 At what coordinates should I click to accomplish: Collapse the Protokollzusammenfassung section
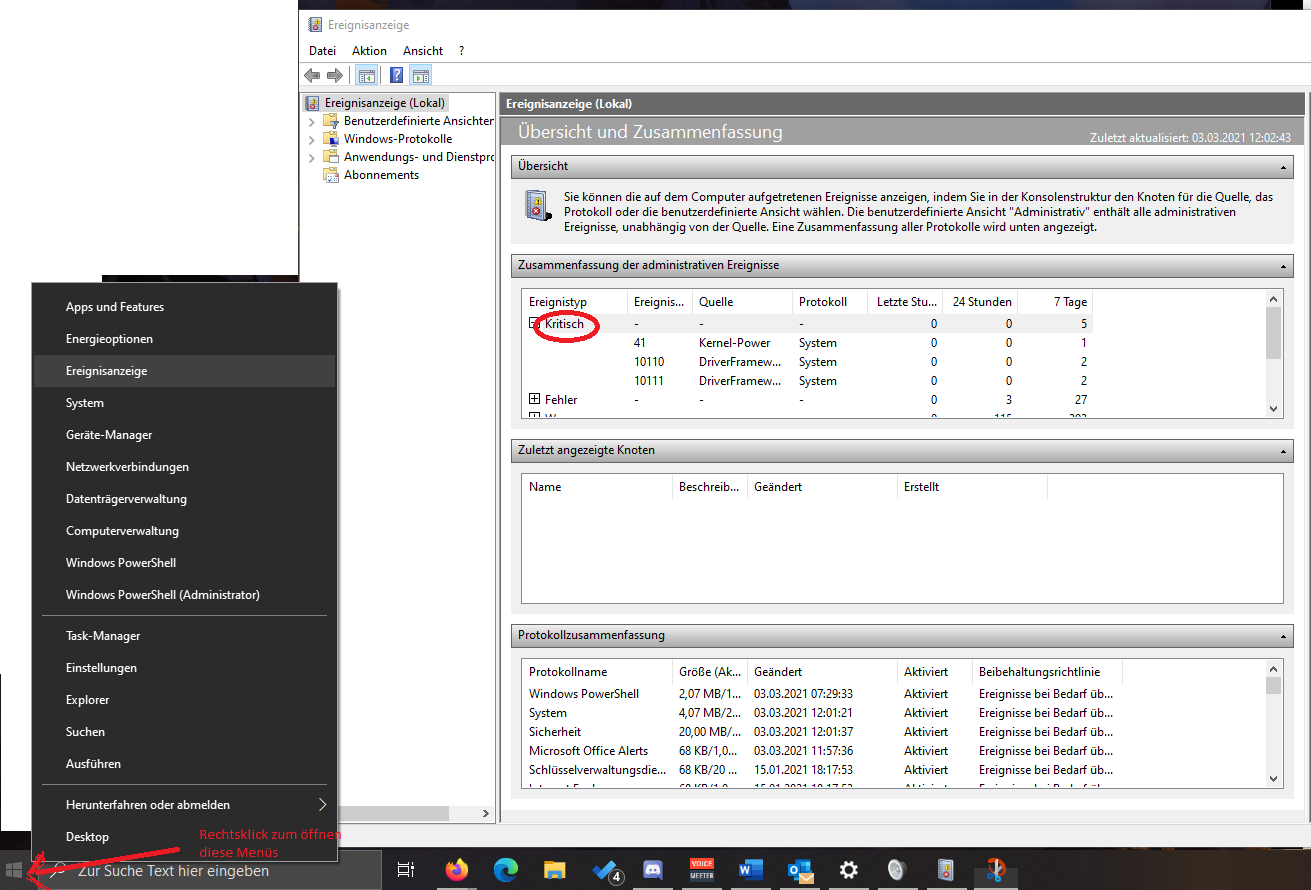(x=1283, y=636)
